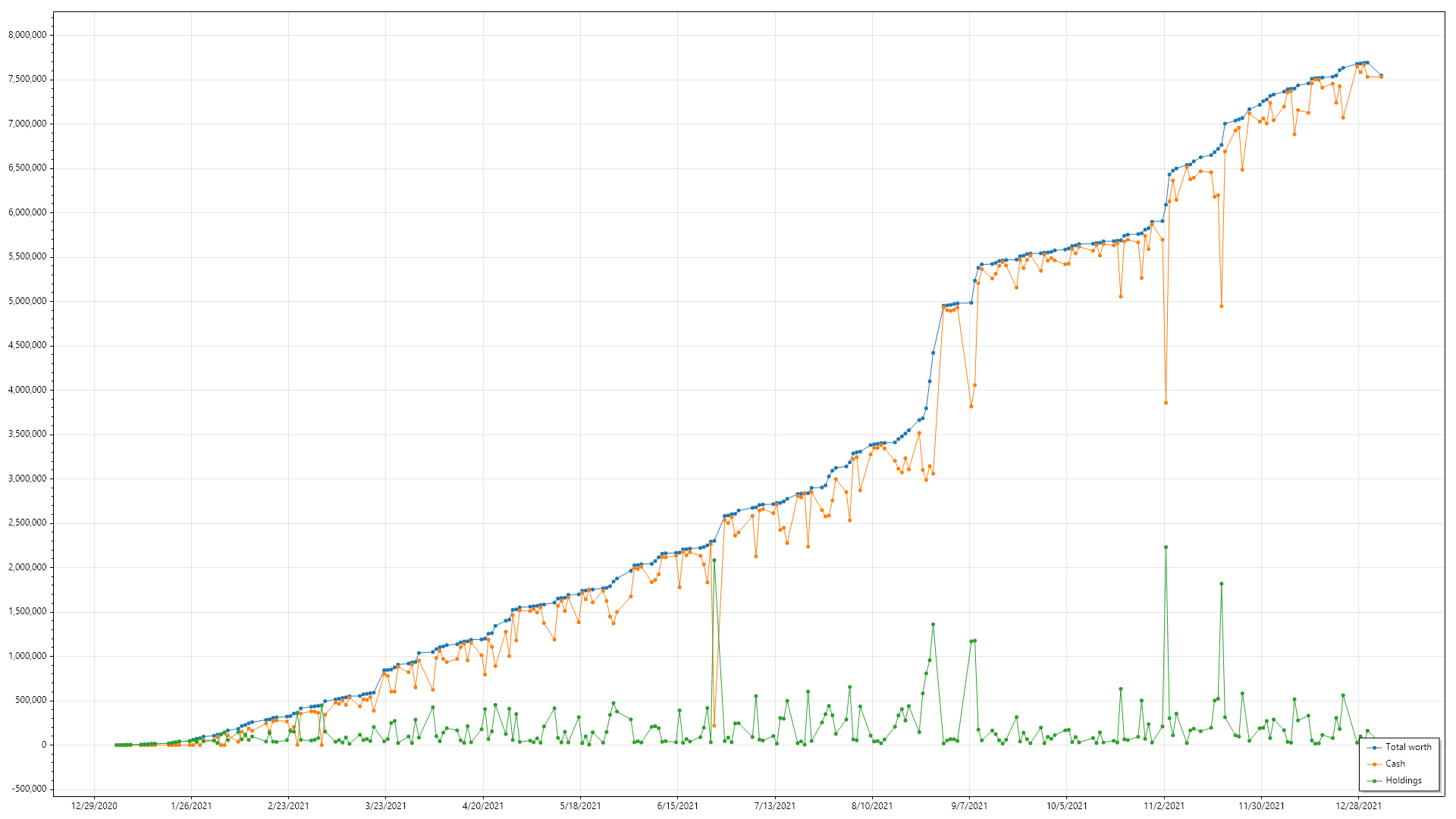Click the 6/15/2021 x-axis date label
This screenshot has height=819, width=1456.
click(x=677, y=806)
